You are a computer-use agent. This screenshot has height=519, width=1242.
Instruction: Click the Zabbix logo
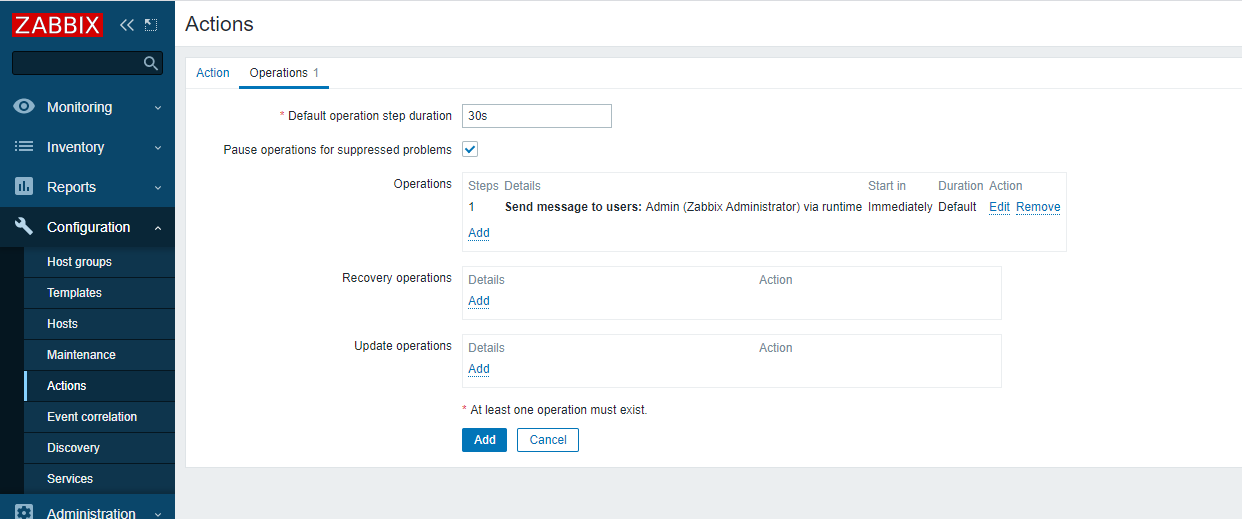[58, 24]
